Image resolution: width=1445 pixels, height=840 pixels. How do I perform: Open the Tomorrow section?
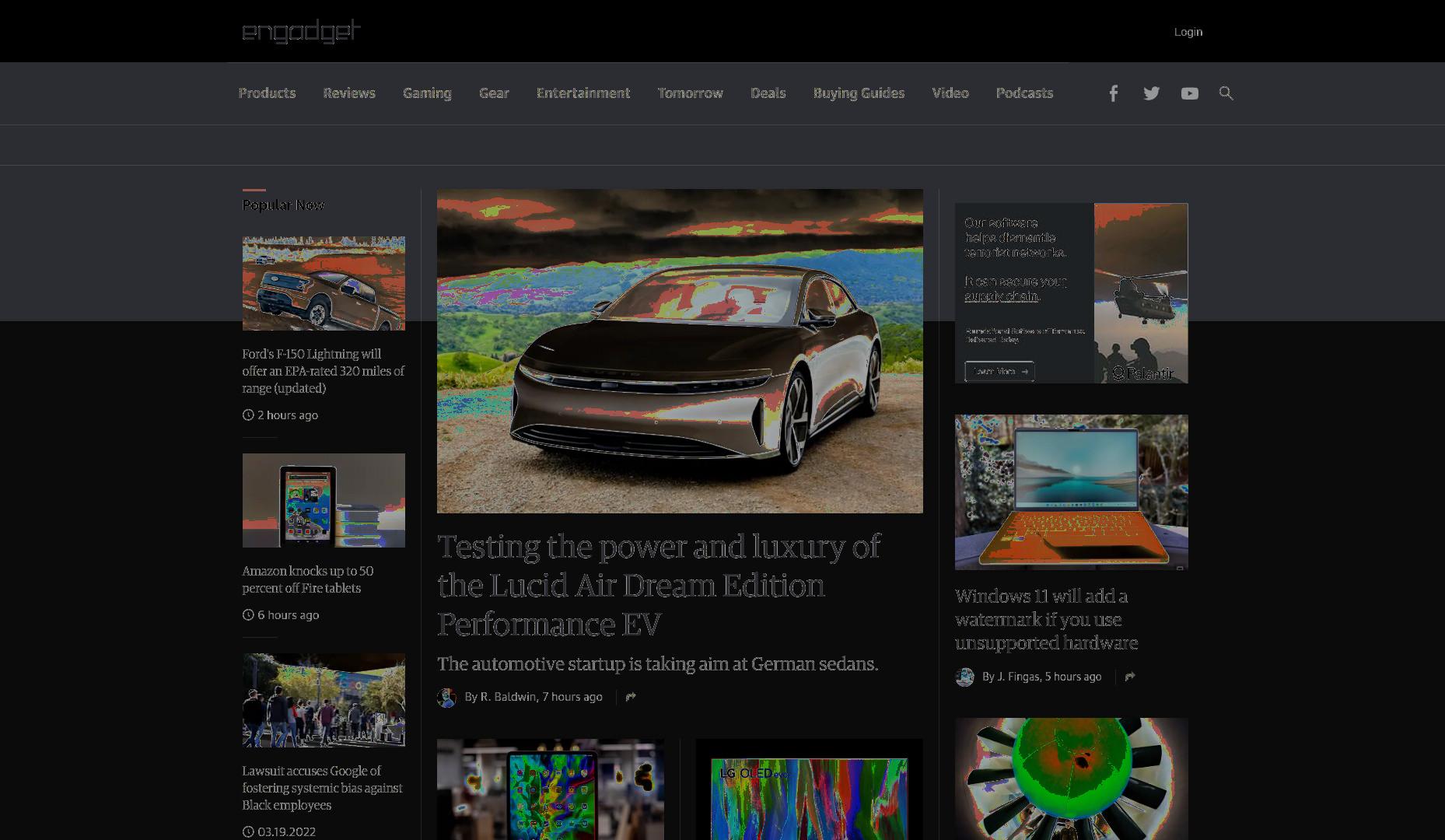[691, 93]
